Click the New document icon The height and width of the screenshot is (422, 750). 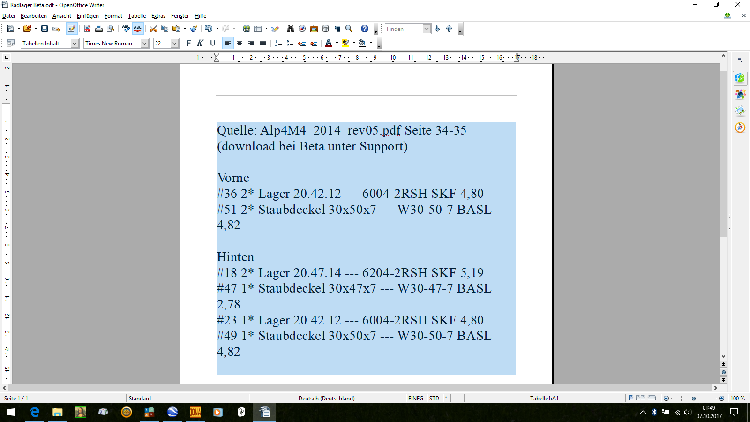point(10,29)
